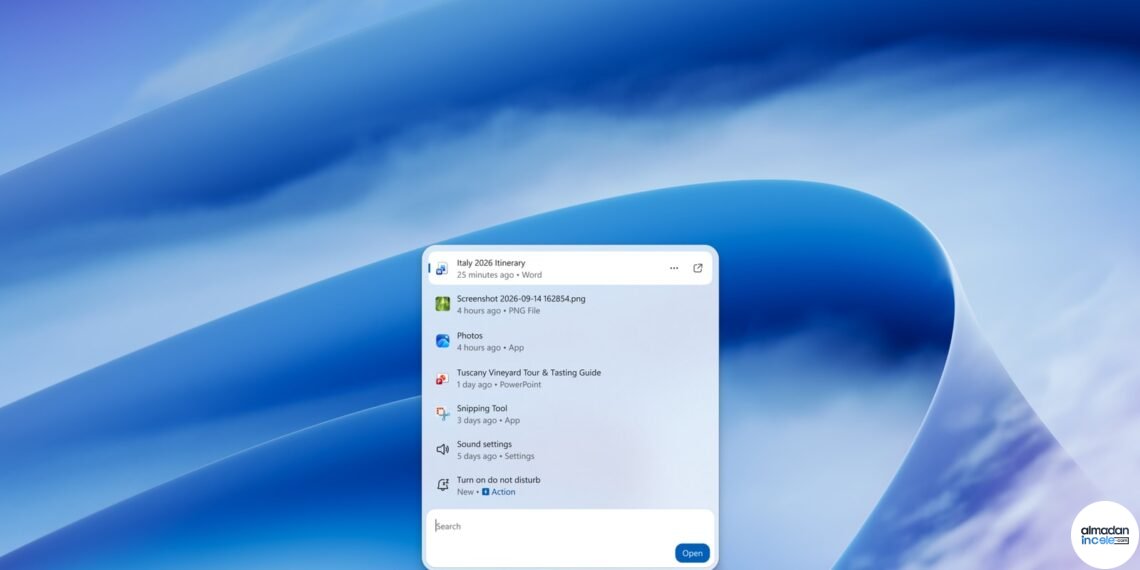Click the '5 days ago • Settings' subtitle
Image resolution: width=1140 pixels, height=570 pixels.
(x=495, y=457)
